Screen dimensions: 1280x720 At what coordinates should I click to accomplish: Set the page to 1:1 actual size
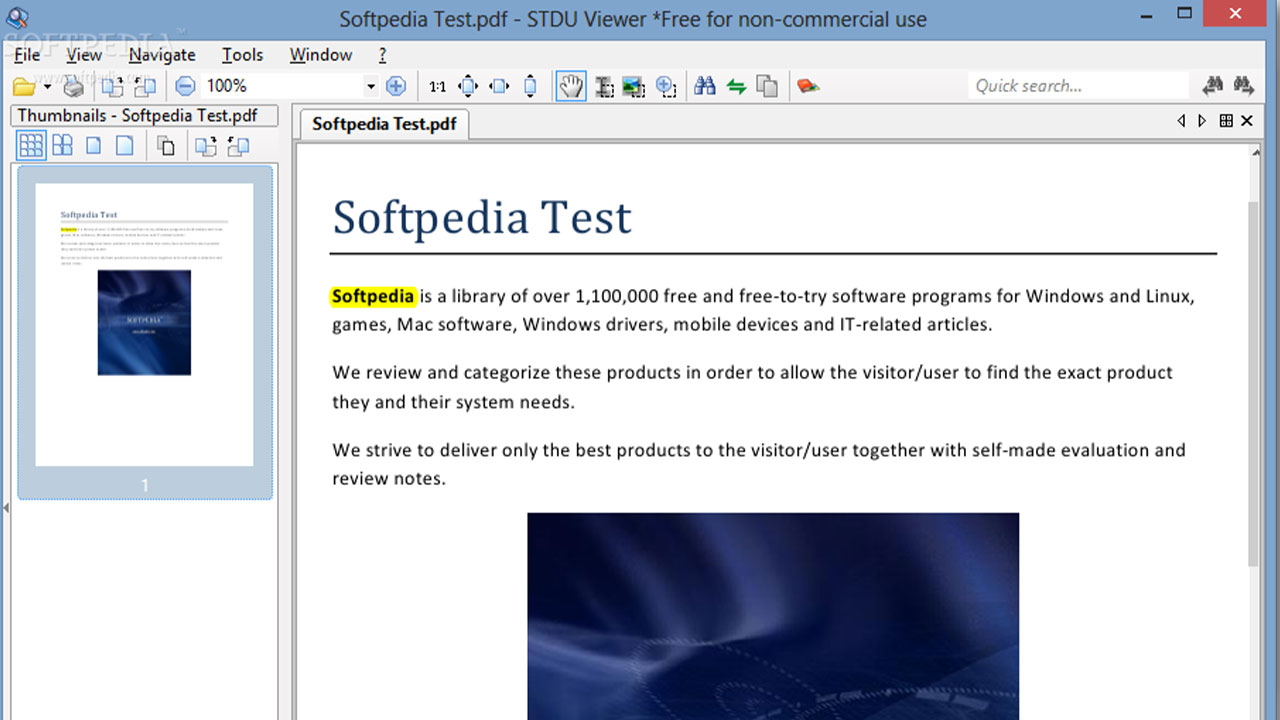coord(437,87)
